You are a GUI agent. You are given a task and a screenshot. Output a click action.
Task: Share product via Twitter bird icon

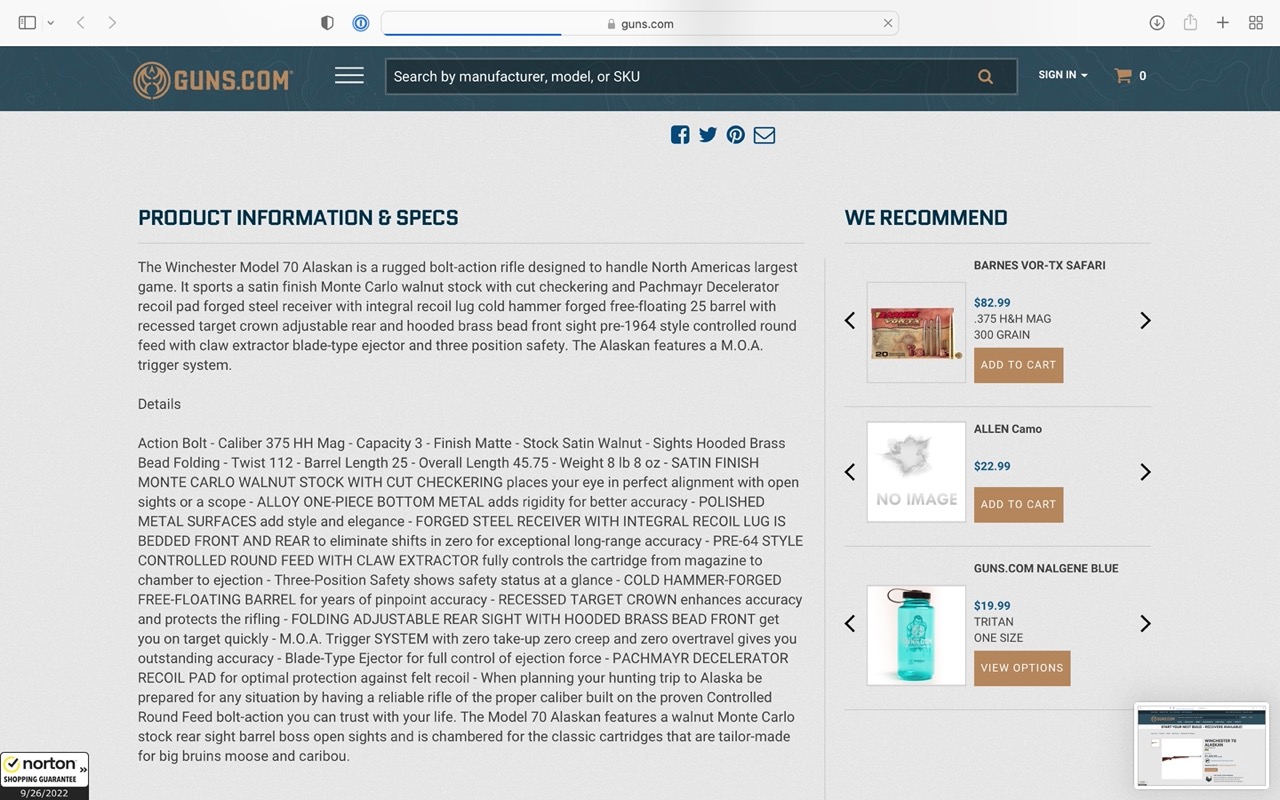tap(708, 135)
